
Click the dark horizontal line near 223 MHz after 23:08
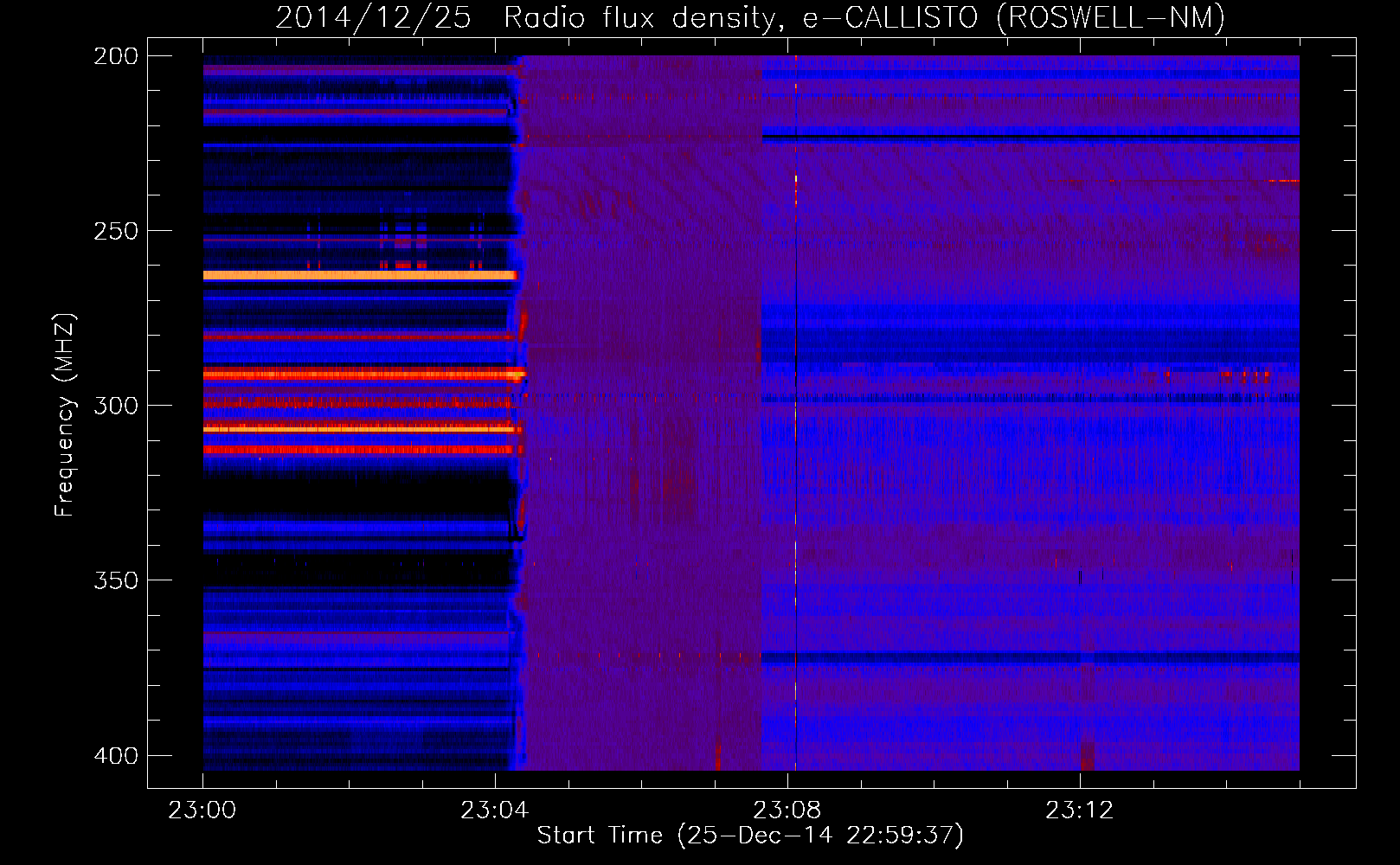[x=1031, y=138]
